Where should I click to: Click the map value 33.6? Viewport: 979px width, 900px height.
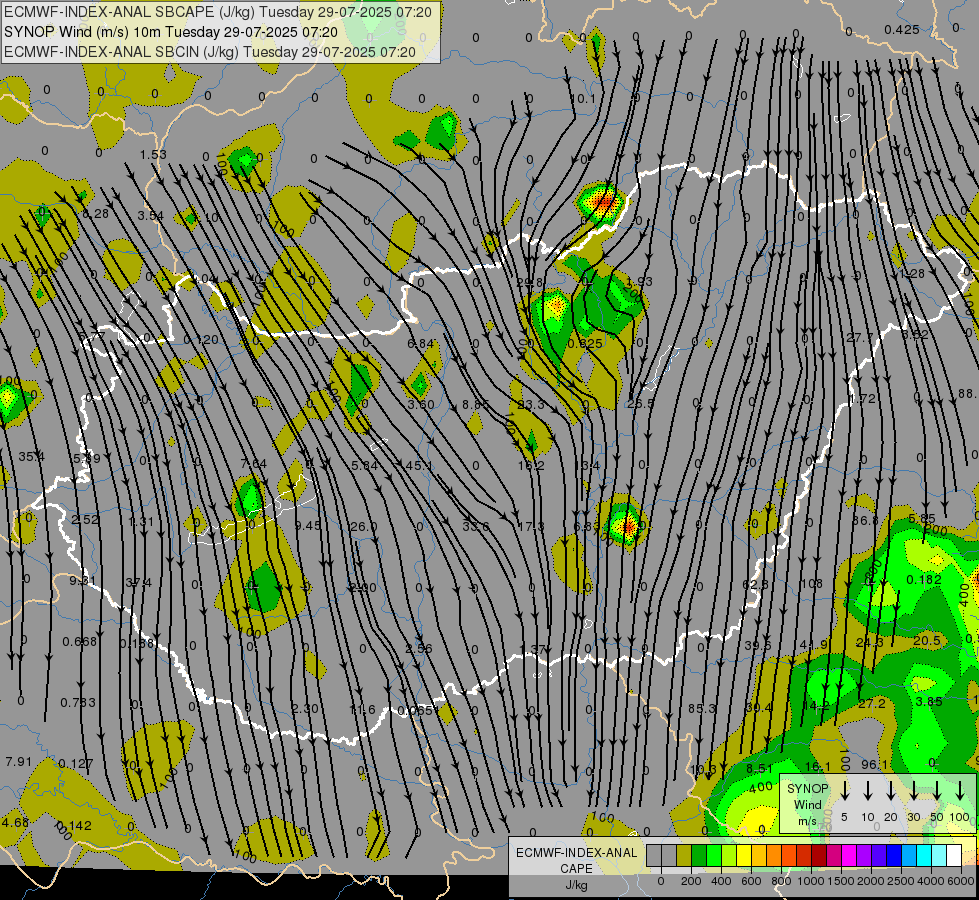pos(475,527)
